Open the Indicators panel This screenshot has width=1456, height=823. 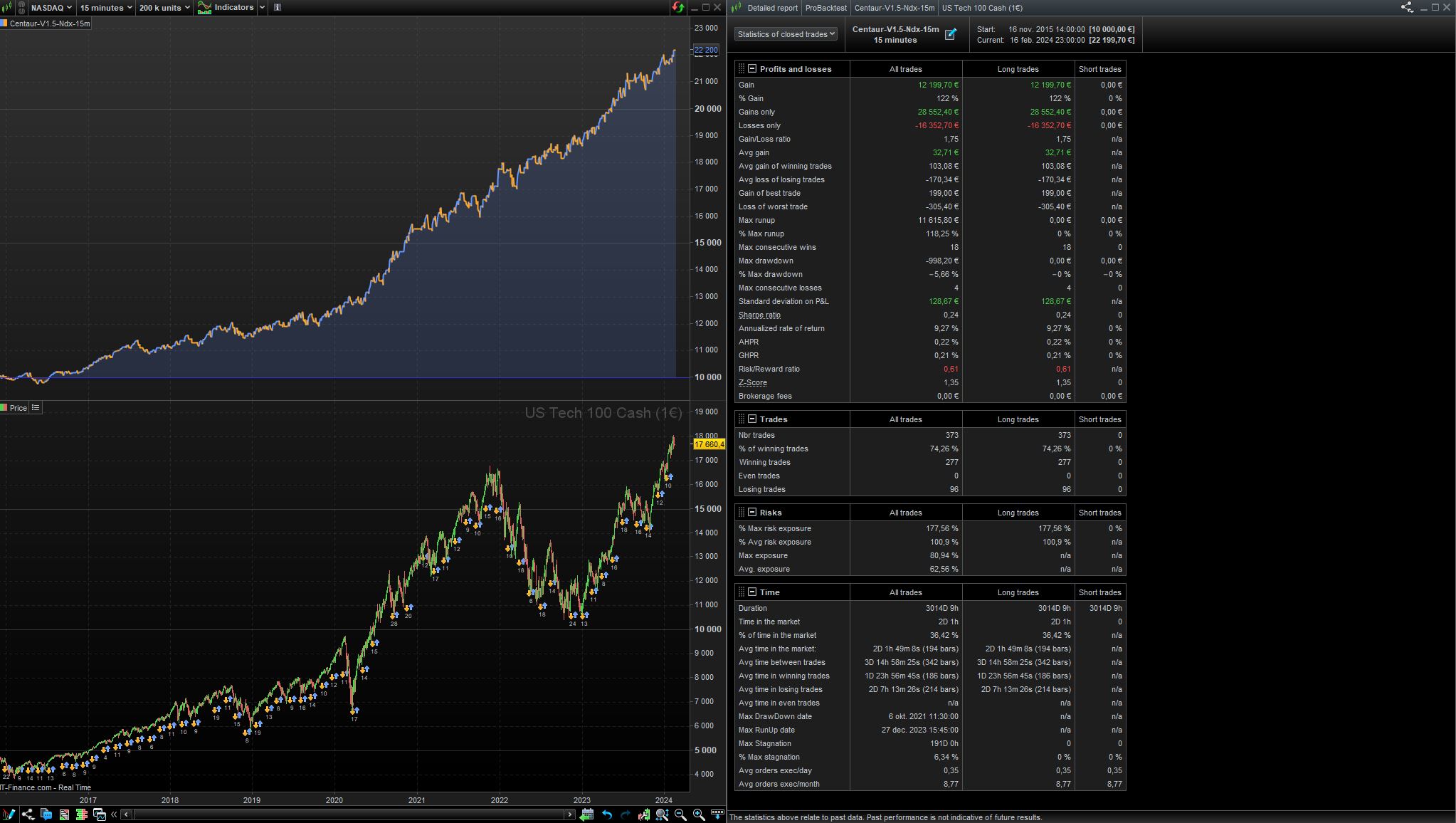pos(226,8)
